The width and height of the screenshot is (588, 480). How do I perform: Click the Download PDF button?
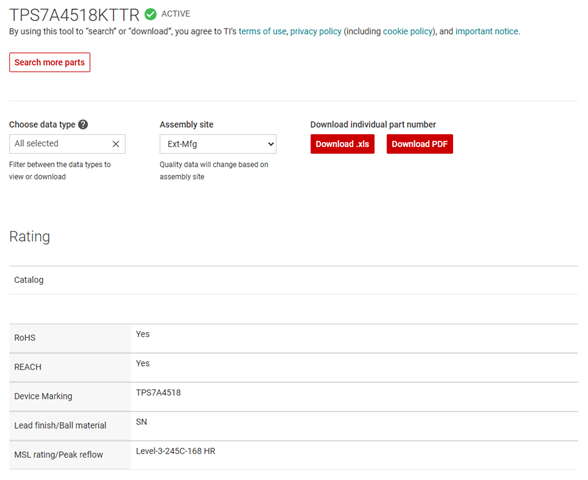tap(420, 144)
